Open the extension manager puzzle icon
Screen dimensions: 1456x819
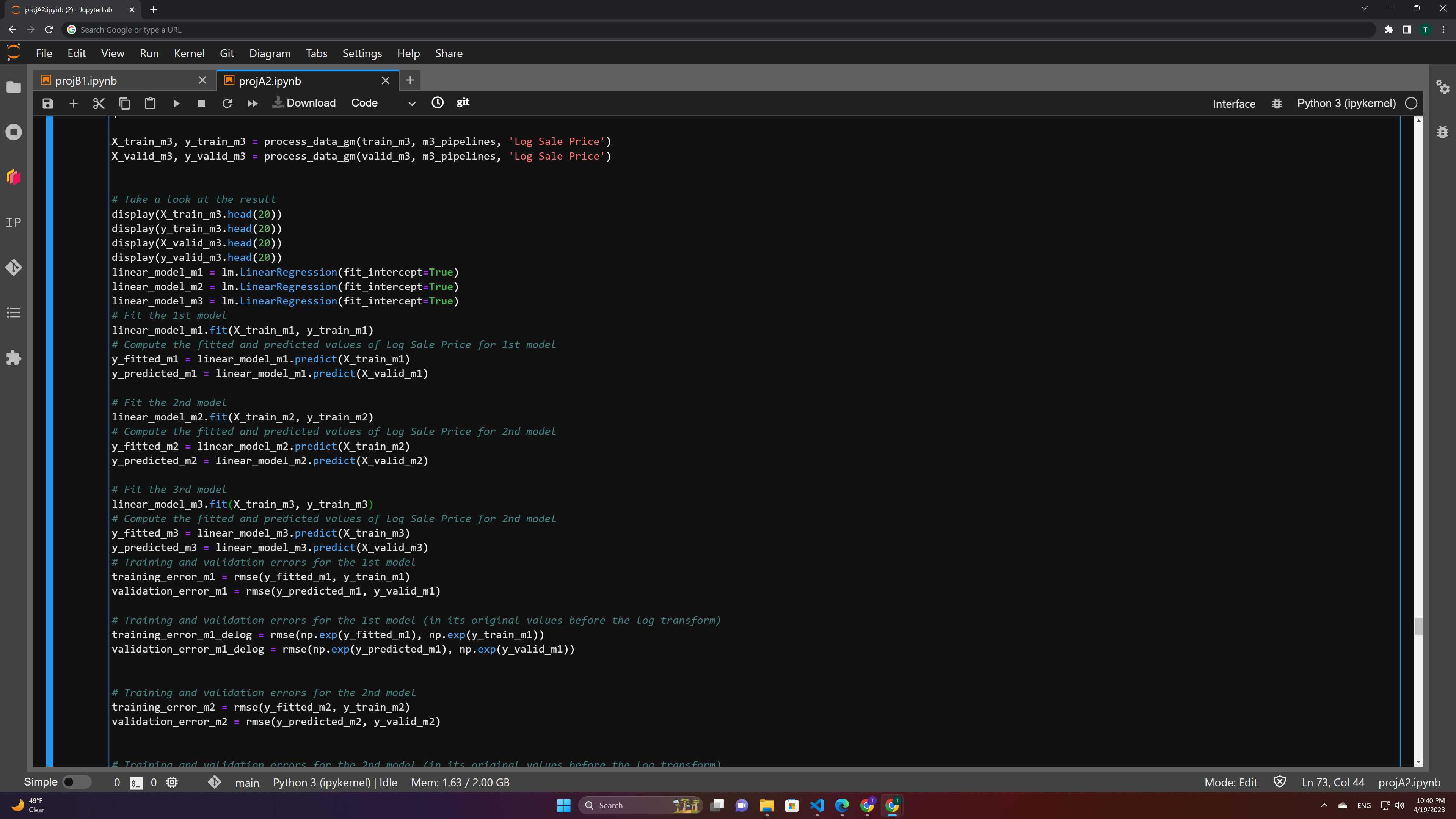[14, 358]
